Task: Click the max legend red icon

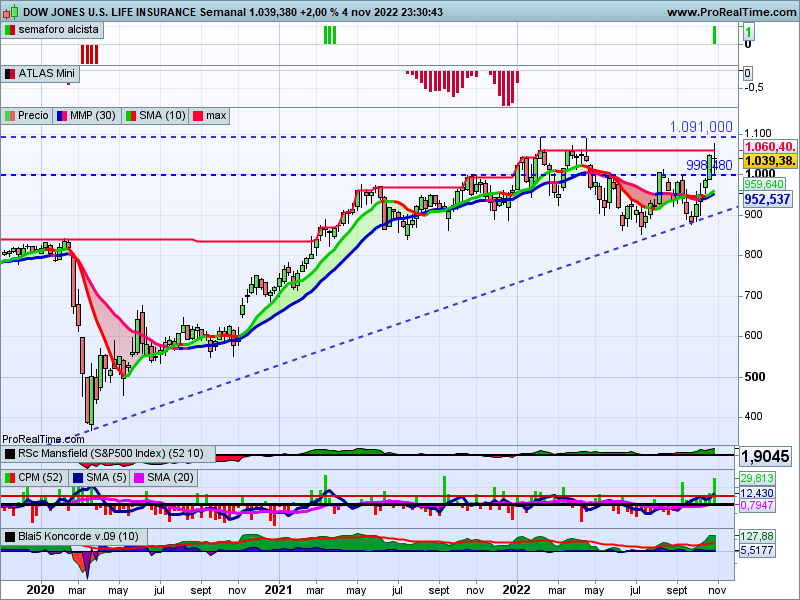Action: point(198,116)
